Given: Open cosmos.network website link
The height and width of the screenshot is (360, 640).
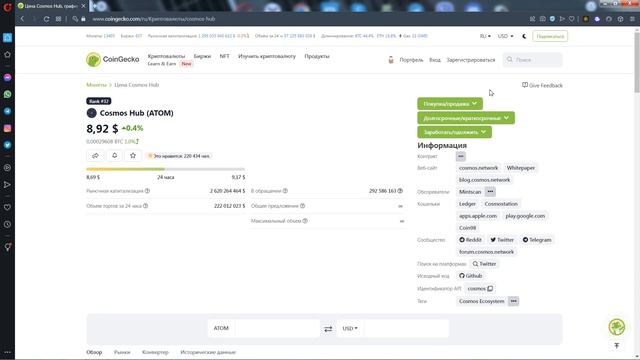Looking at the screenshot, I should (478, 168).
